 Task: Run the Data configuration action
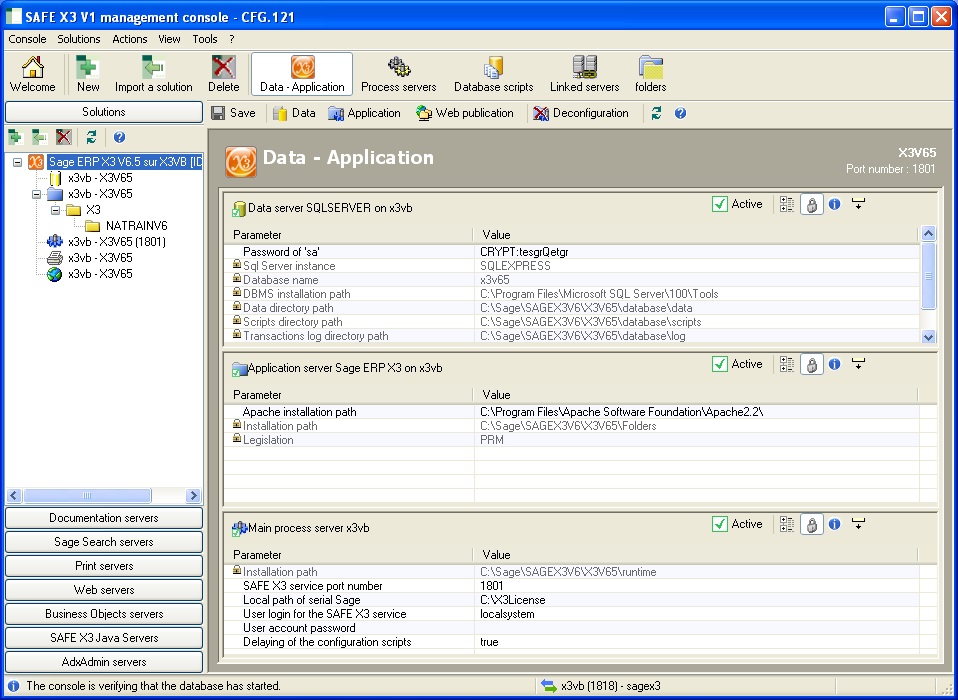294,113
